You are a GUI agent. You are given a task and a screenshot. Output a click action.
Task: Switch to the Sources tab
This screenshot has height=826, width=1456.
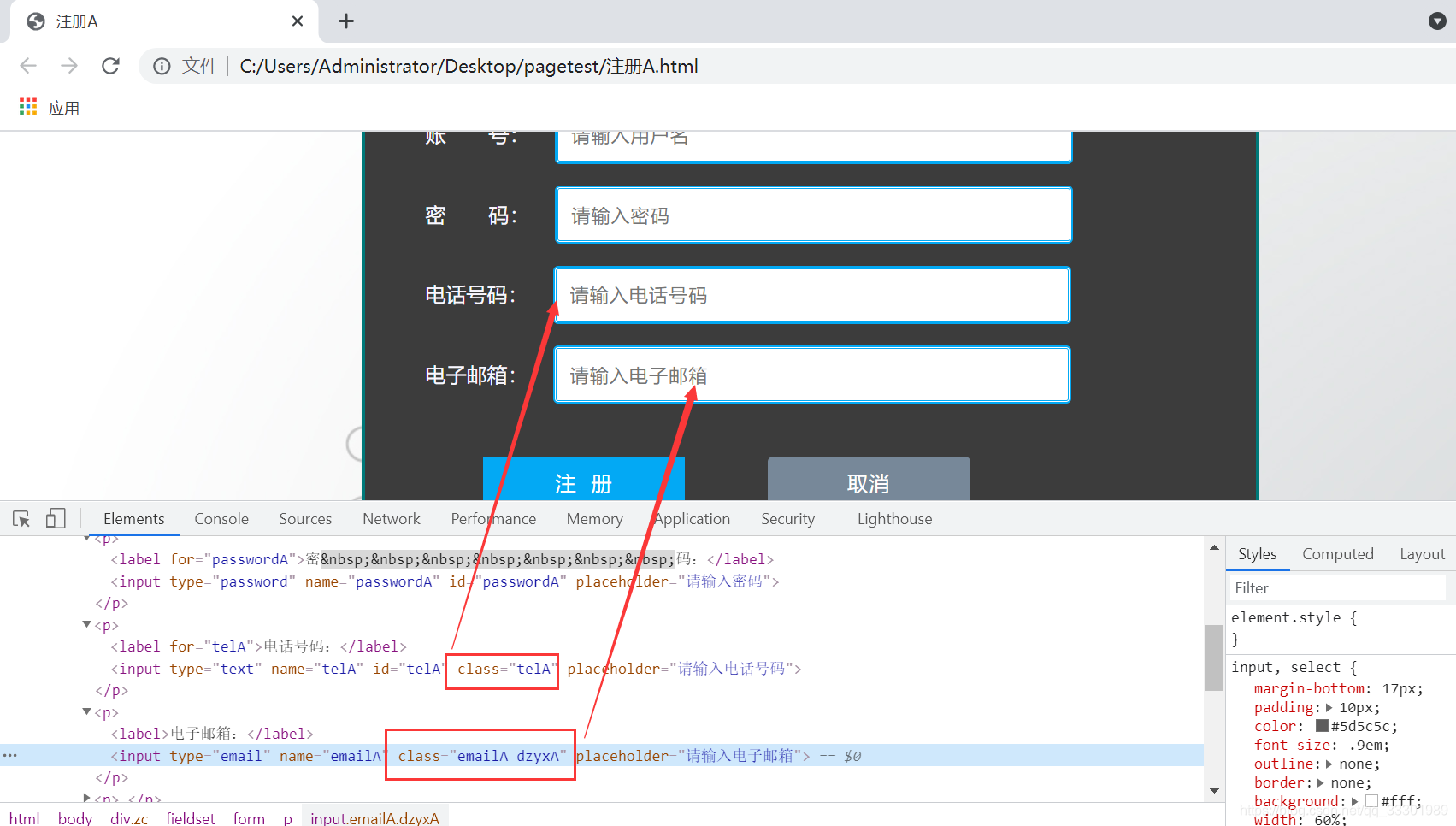[305, 519]
